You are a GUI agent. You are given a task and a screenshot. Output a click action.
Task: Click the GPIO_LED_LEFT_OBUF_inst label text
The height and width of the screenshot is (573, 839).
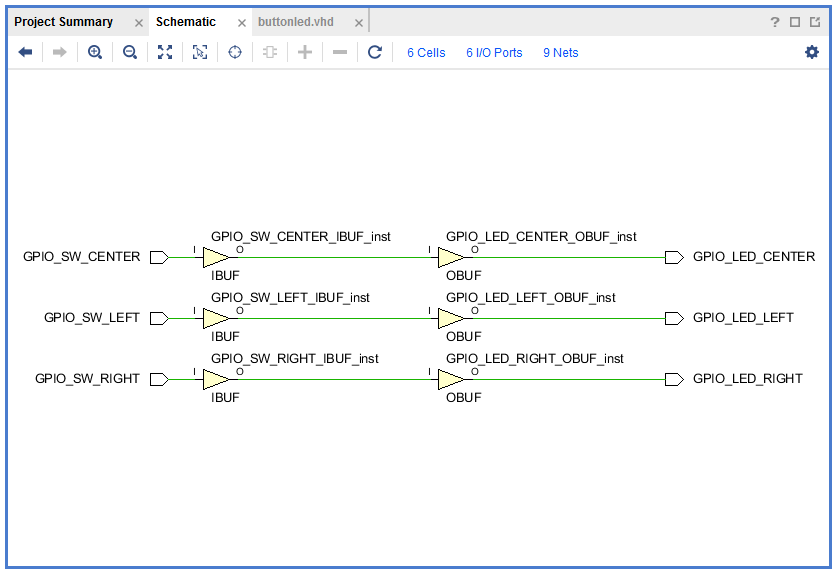(531, 297)
